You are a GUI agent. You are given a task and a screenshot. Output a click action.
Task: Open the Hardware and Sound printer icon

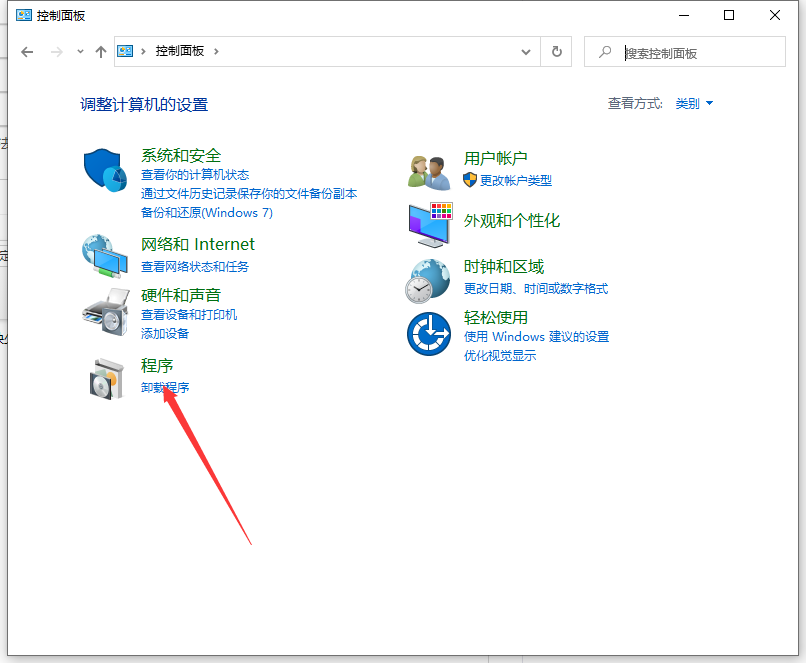105,312
